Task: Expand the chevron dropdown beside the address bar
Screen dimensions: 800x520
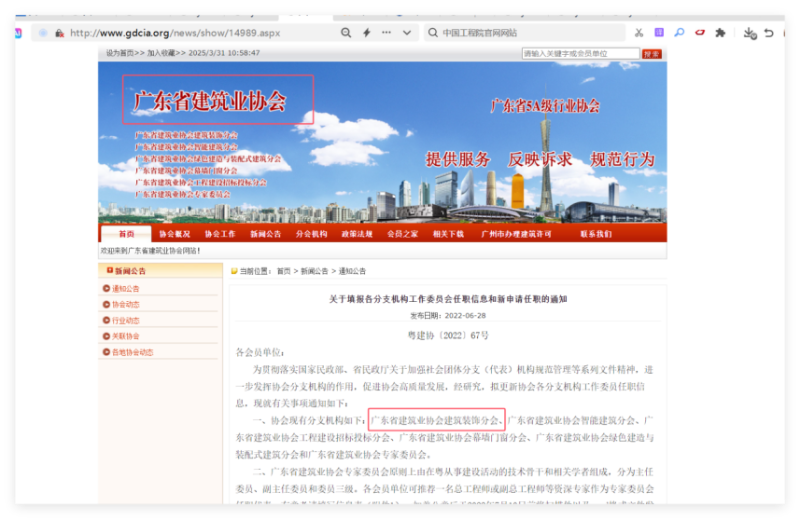Action: pos(407,33)
